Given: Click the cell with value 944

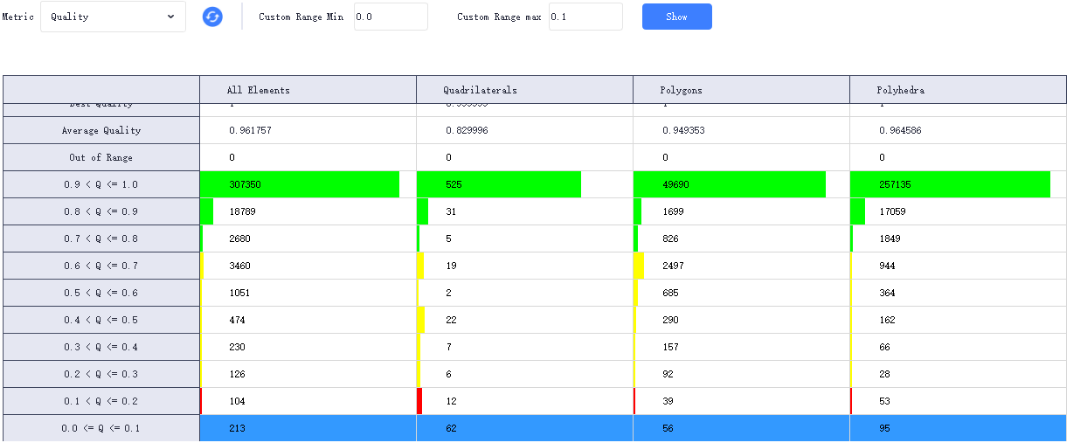Looking at the screenshot, I should coord(957,266).
